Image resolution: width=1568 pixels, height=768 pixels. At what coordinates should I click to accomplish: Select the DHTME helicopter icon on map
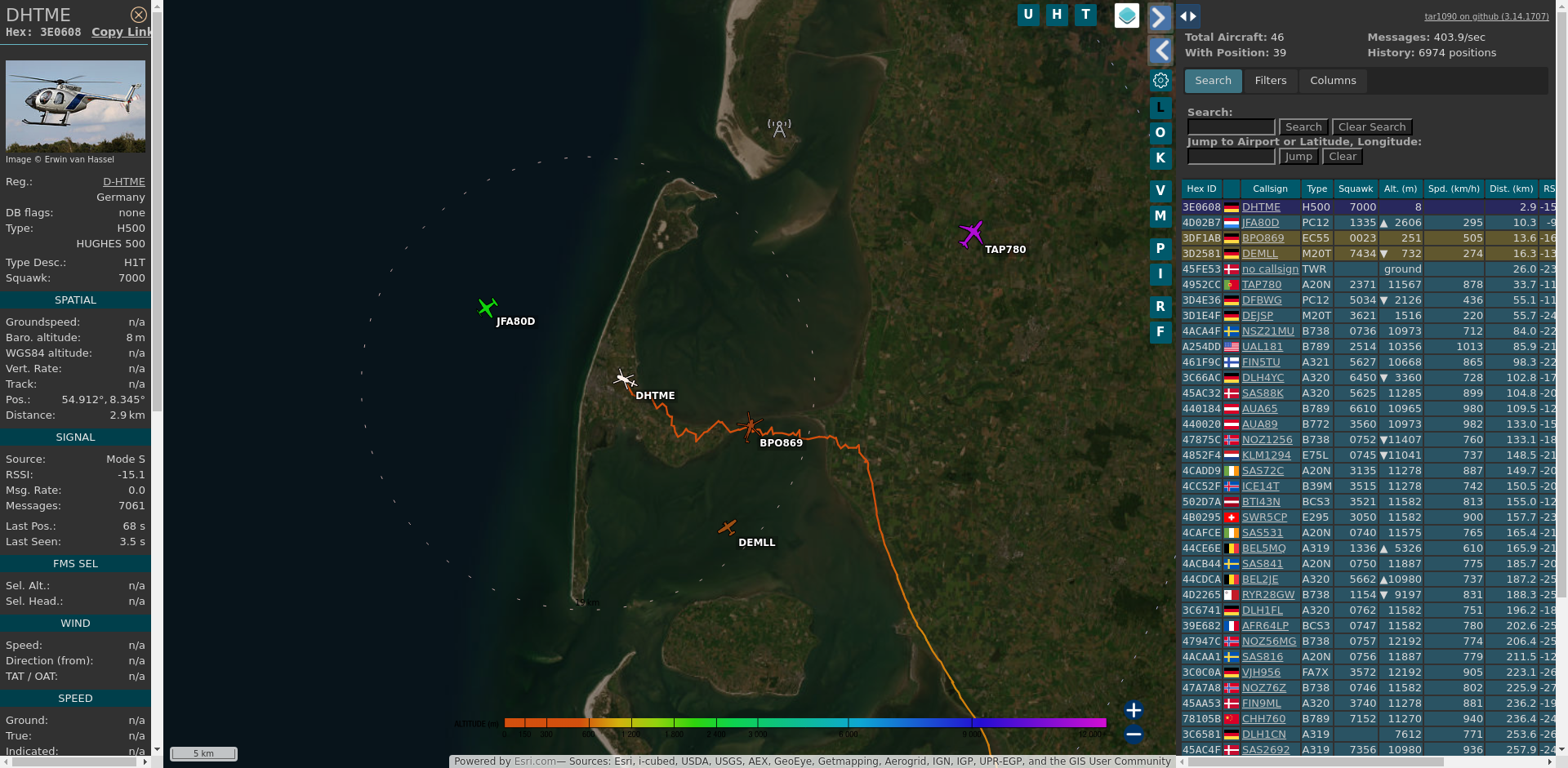pos(625,380)
